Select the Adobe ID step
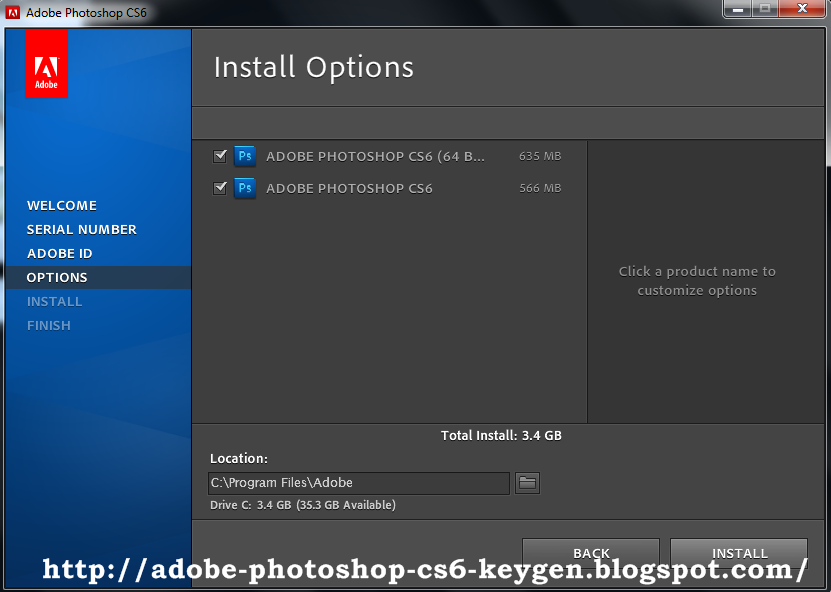Screen dimensions: 831x592 point(60,253)
